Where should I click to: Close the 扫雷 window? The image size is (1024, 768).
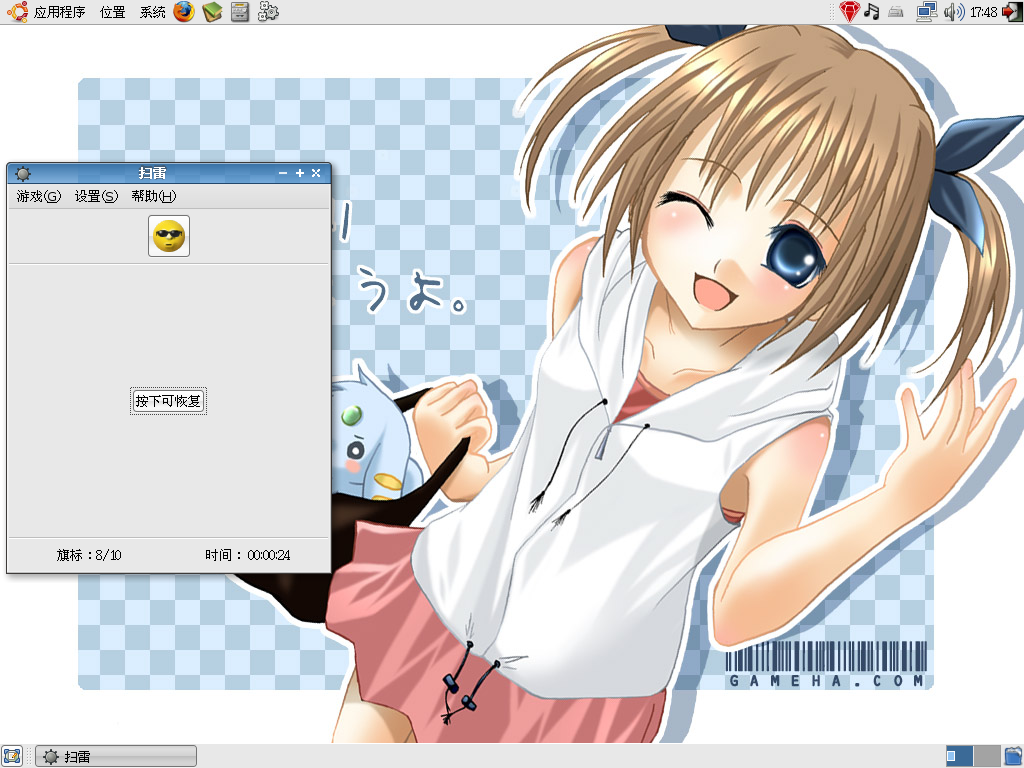(x=316, y=173)
